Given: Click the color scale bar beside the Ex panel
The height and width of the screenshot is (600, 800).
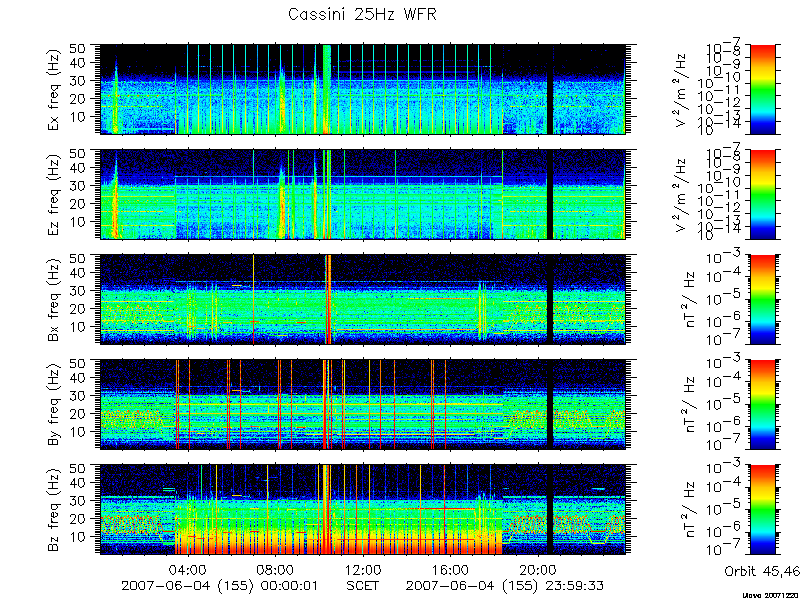Looking at the screenshot, I should 762,89.
